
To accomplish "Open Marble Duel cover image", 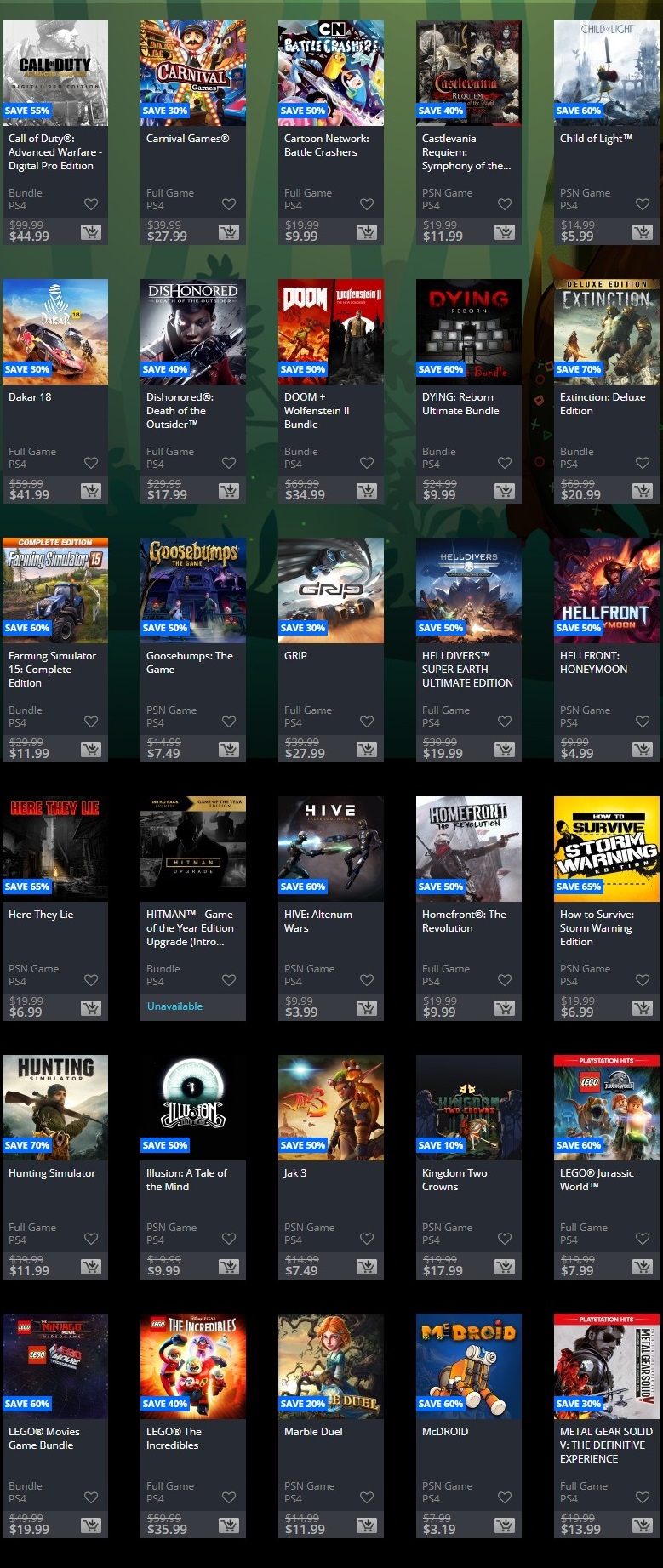I will coord(331,1366).
